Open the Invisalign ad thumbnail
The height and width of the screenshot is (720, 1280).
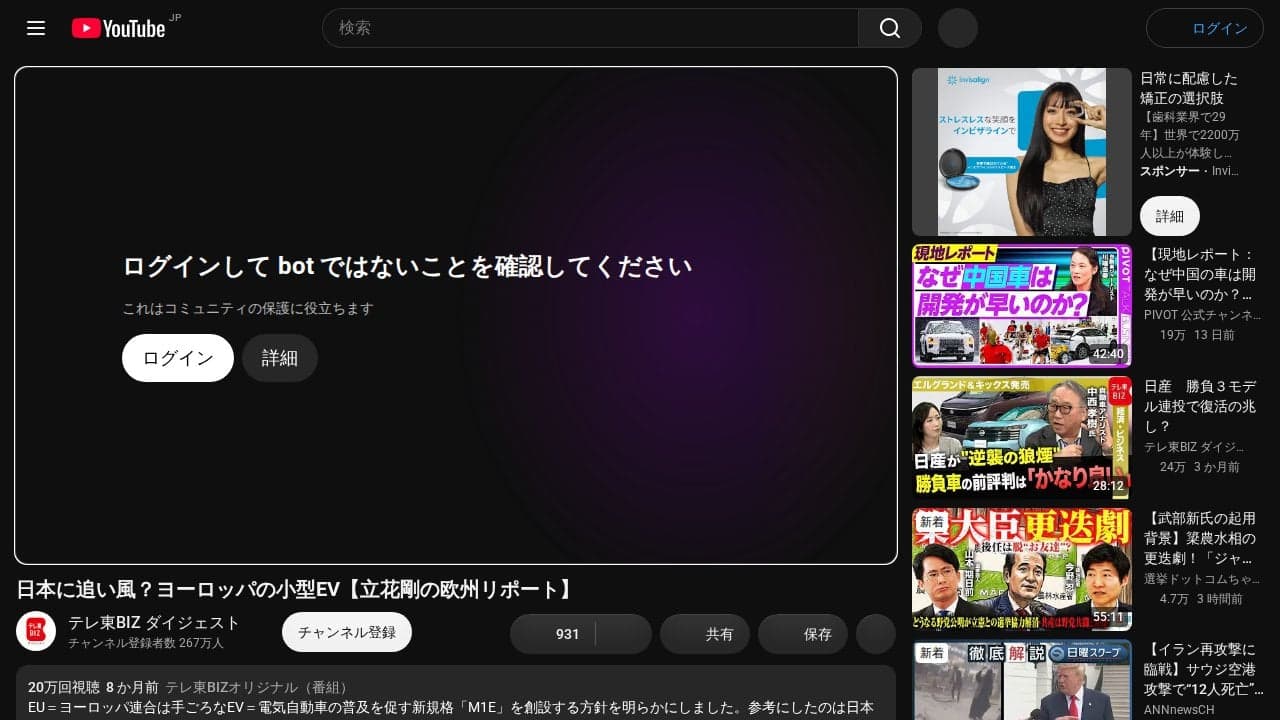point(1022,152)
